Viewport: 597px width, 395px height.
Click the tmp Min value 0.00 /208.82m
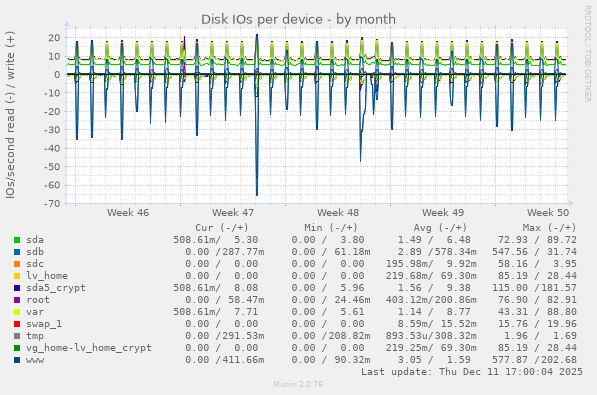tap(331, 336)
